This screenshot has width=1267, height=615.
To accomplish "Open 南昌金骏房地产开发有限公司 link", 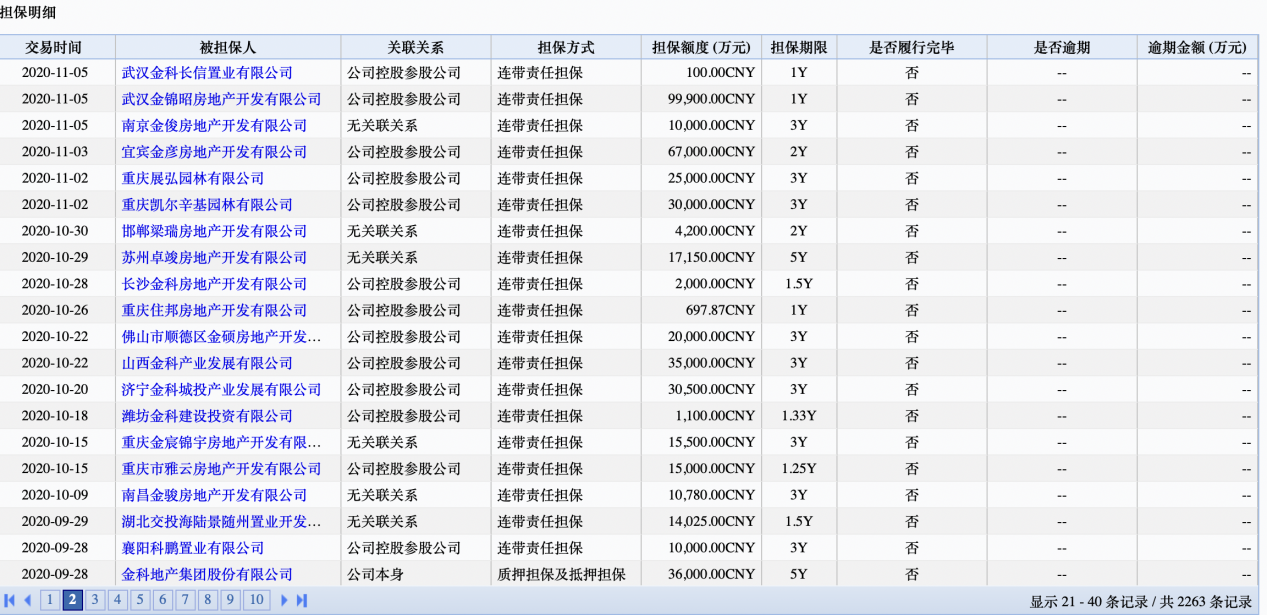I will tap(214, 495).
